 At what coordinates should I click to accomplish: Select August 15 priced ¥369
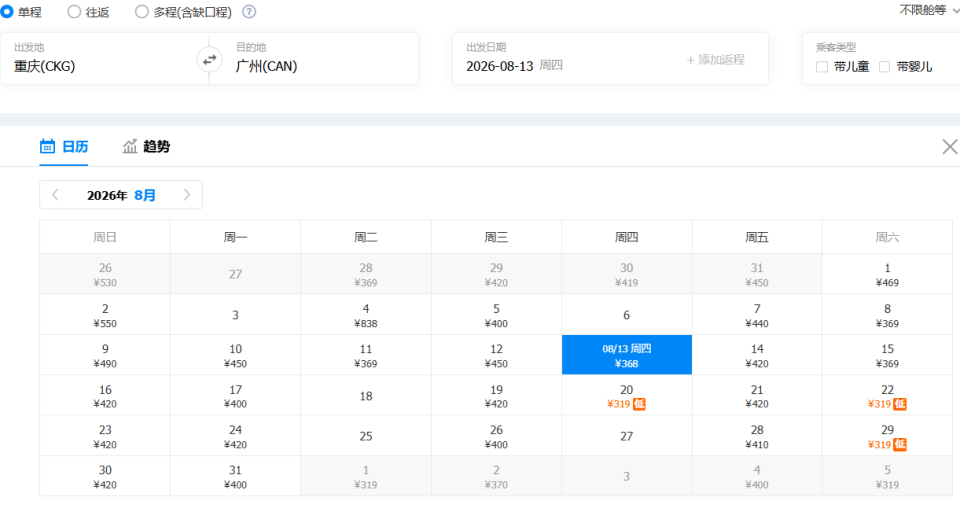coord(887,355)
